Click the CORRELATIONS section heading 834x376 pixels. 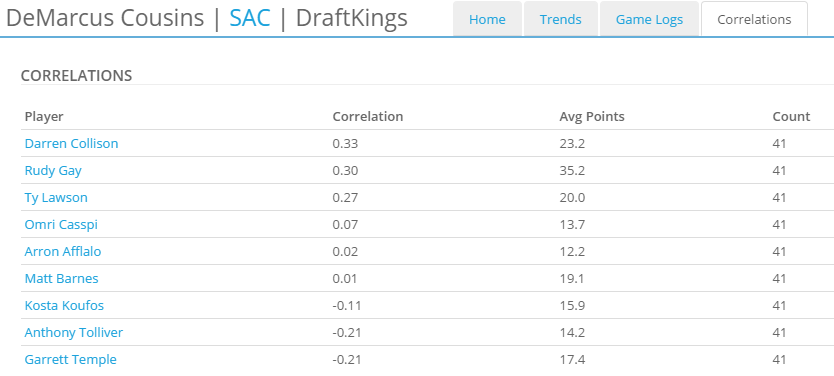76,76
